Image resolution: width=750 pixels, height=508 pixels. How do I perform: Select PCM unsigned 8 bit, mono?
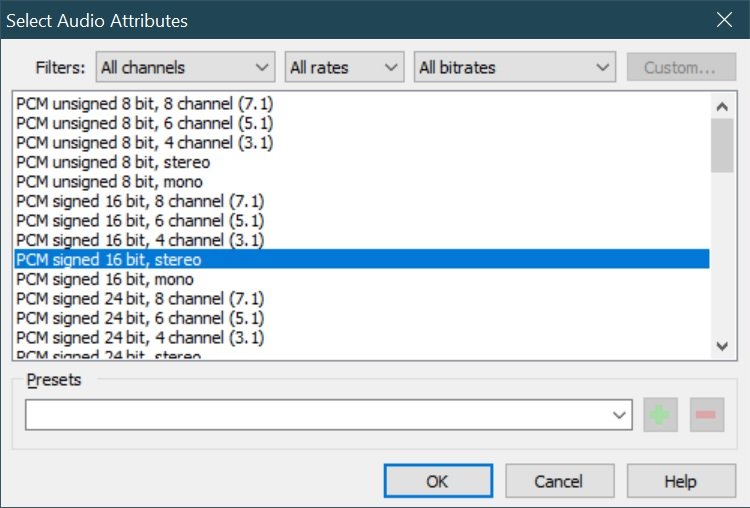pos(110,182)
